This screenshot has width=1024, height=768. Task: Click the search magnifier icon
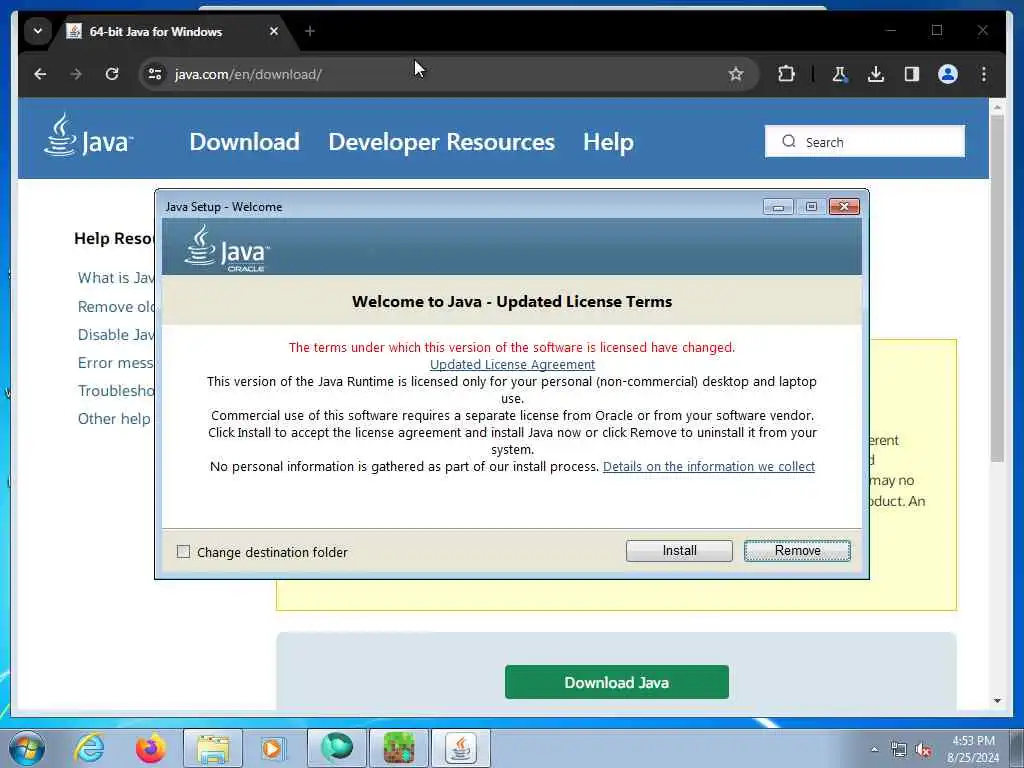[x=789, y=142]
